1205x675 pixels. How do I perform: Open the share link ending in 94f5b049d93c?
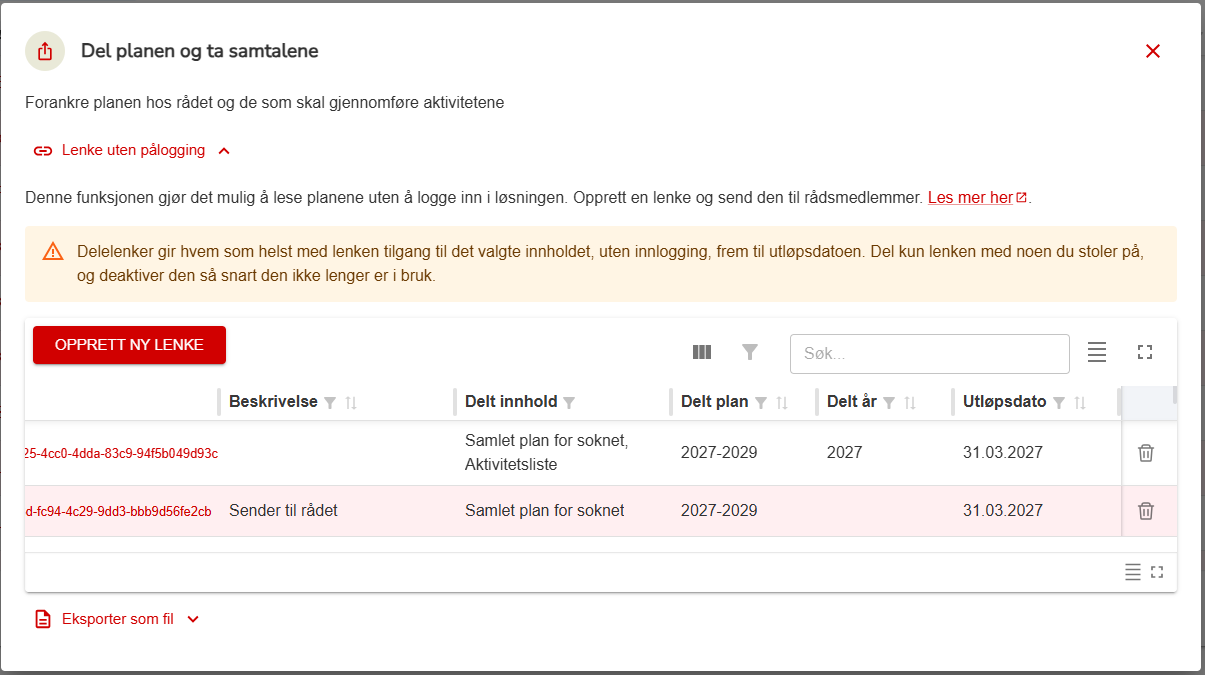coord(121,453)
